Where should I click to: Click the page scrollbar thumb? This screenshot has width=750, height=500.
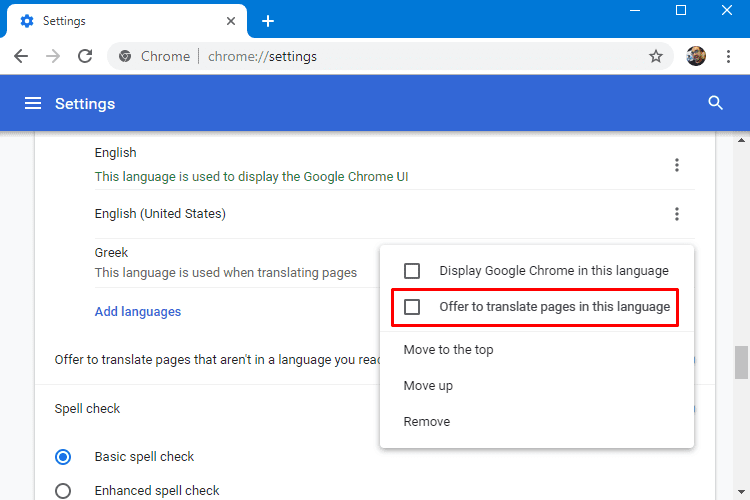pos(741,362)
